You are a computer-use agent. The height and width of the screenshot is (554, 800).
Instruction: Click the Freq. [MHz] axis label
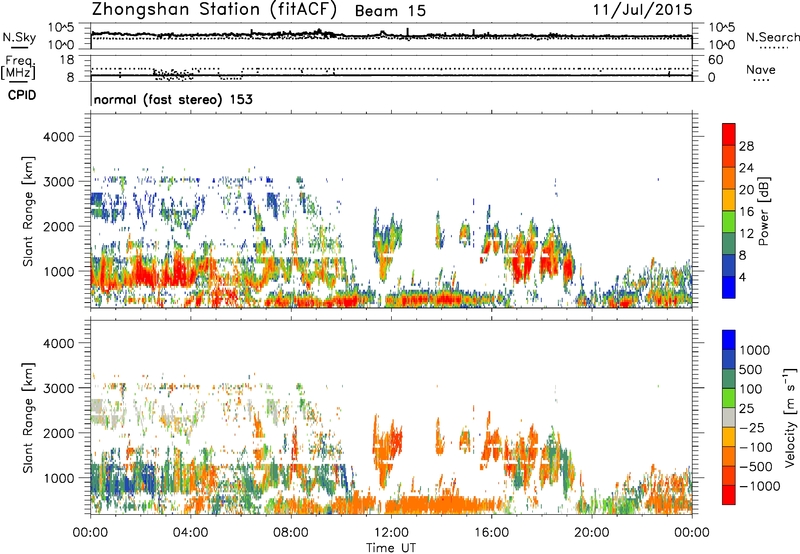(18, 67)
